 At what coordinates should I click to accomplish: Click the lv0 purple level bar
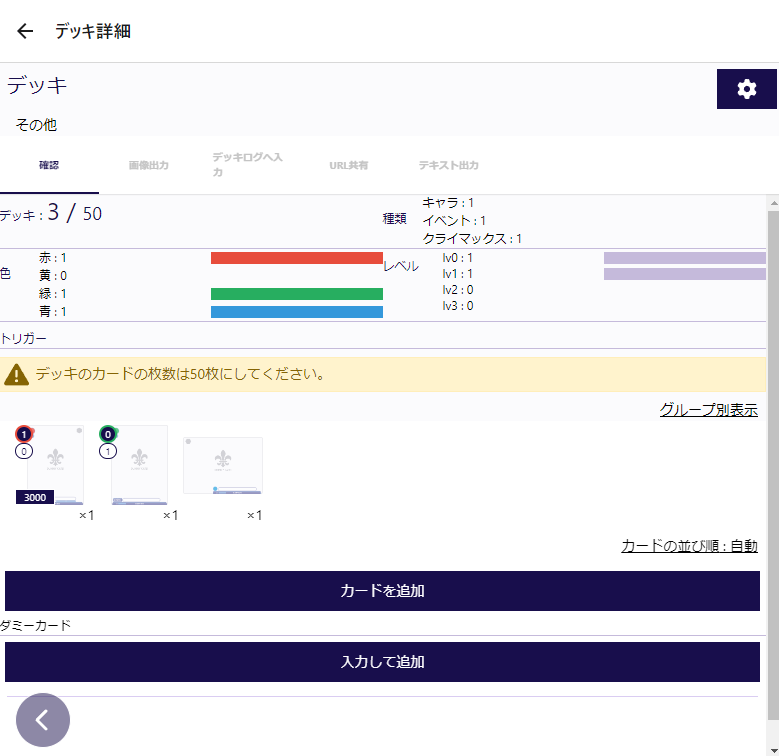[685, 258]
